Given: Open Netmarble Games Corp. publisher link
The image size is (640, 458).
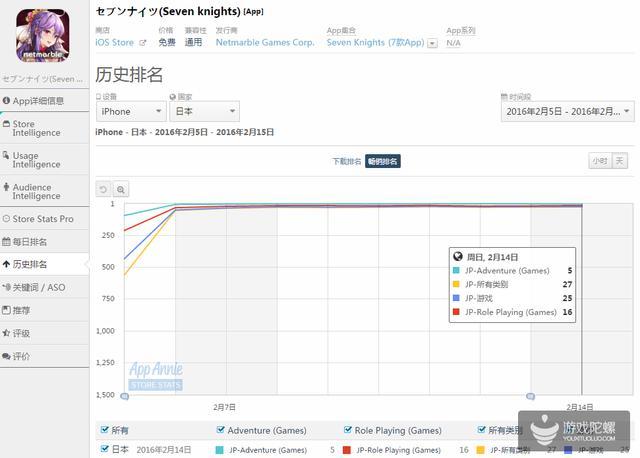Looking at the screenshot, I should 265,42.
